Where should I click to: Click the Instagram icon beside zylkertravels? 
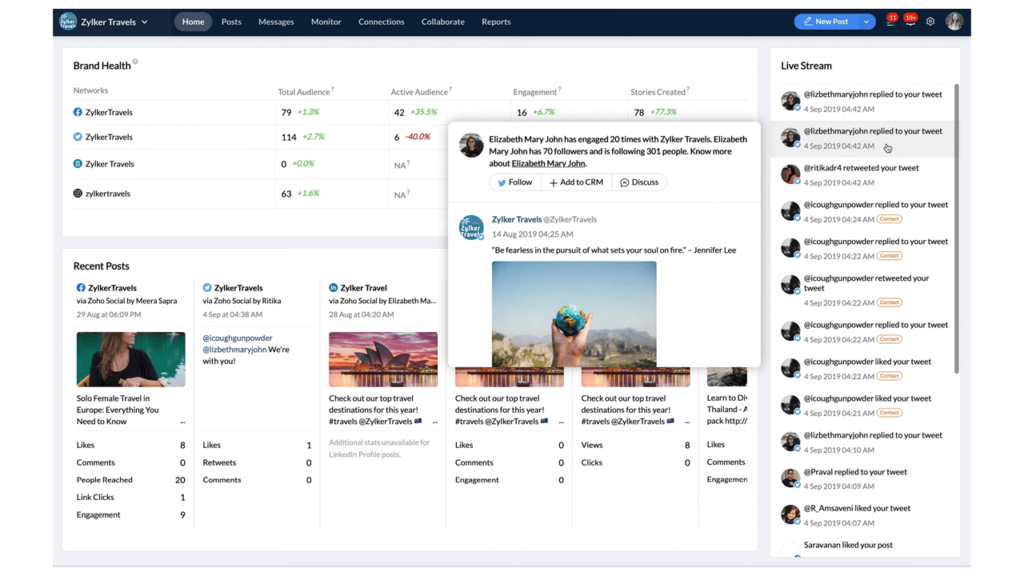pos(78,193)
